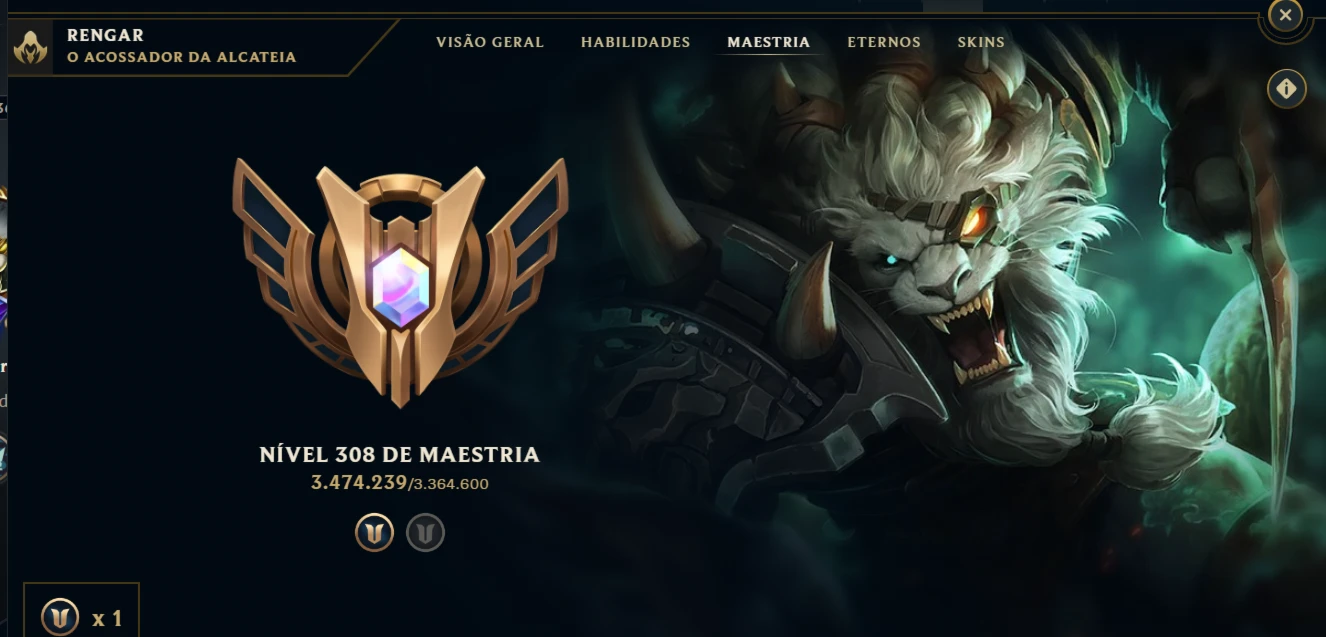
Task: Click the x 1 token count
Action: (107, 619)
